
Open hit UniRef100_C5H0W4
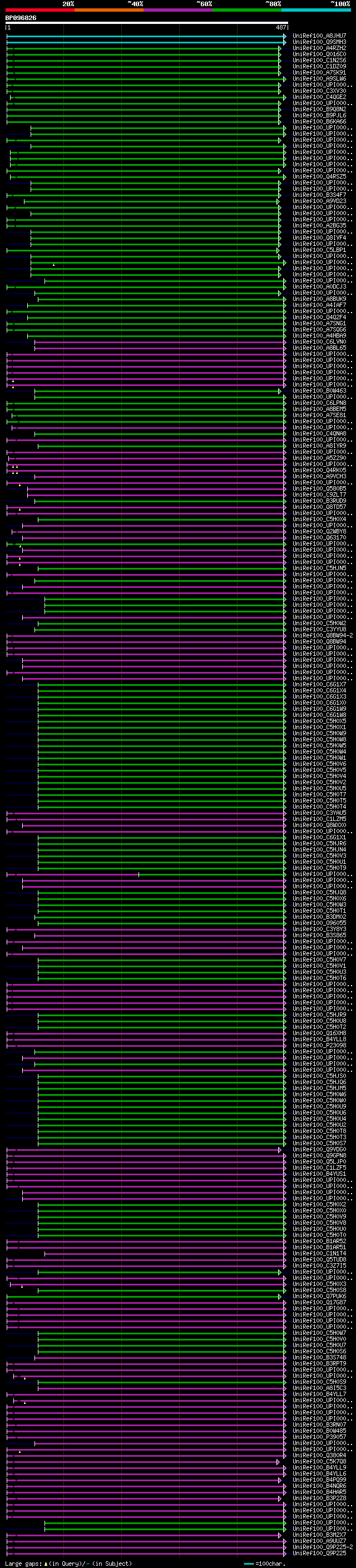coord(319,752)
